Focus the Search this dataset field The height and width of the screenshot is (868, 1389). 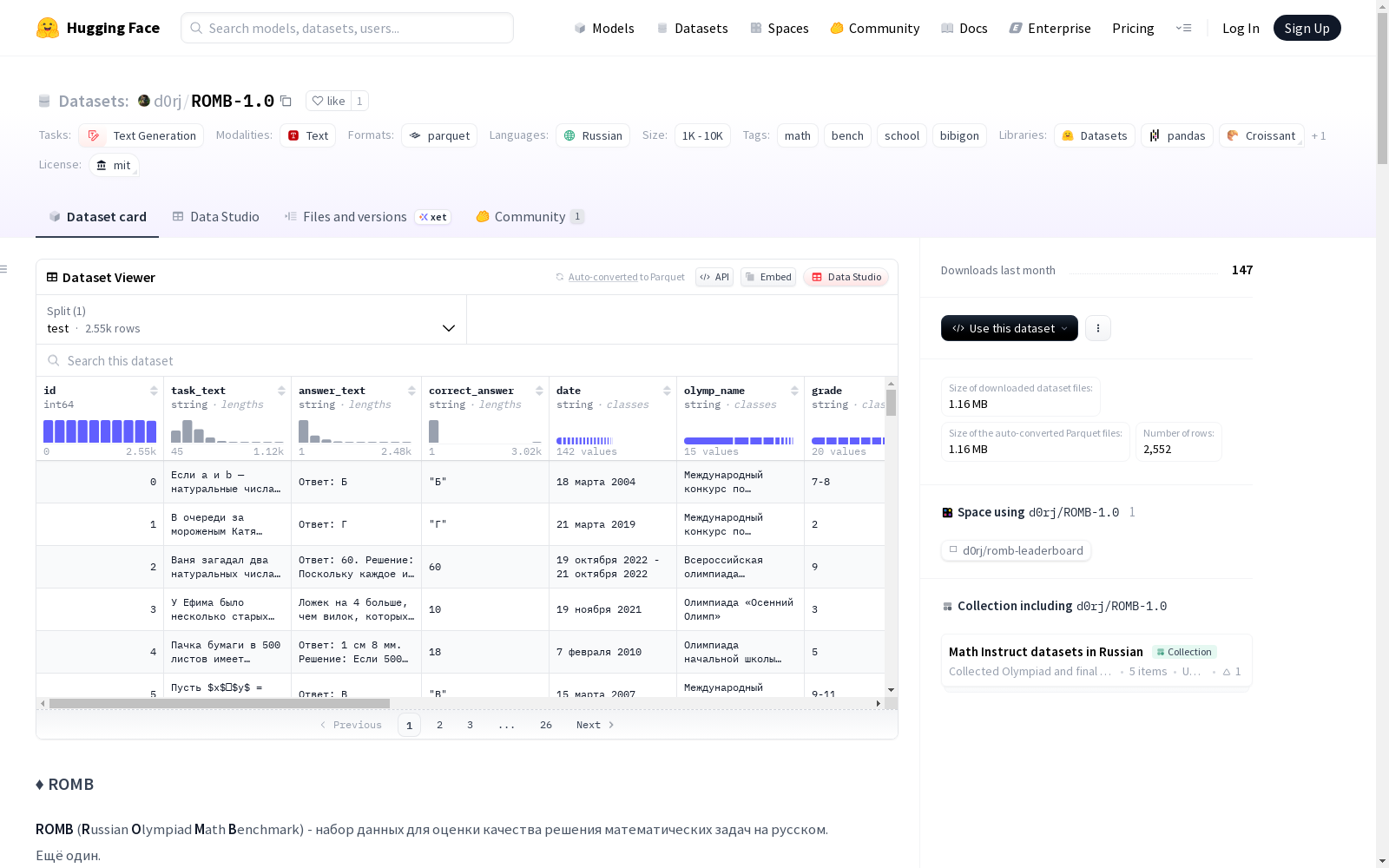467,360
